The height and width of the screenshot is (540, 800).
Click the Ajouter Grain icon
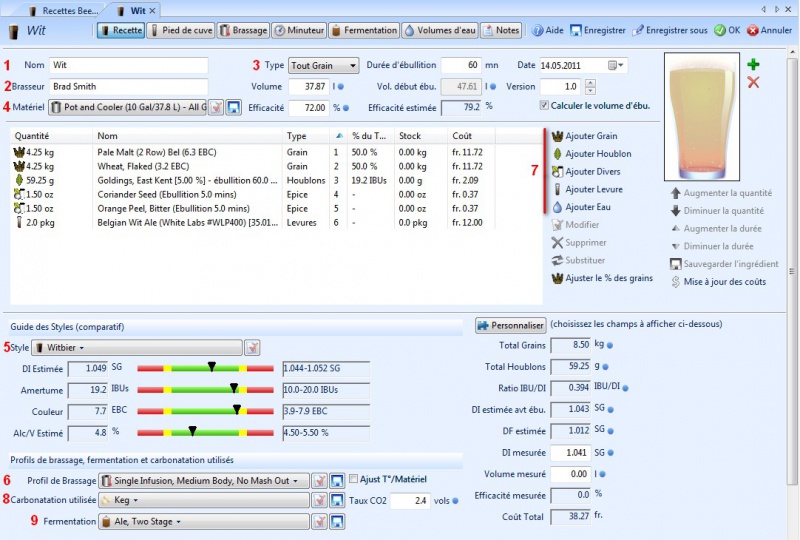click(x=556, y=136)
